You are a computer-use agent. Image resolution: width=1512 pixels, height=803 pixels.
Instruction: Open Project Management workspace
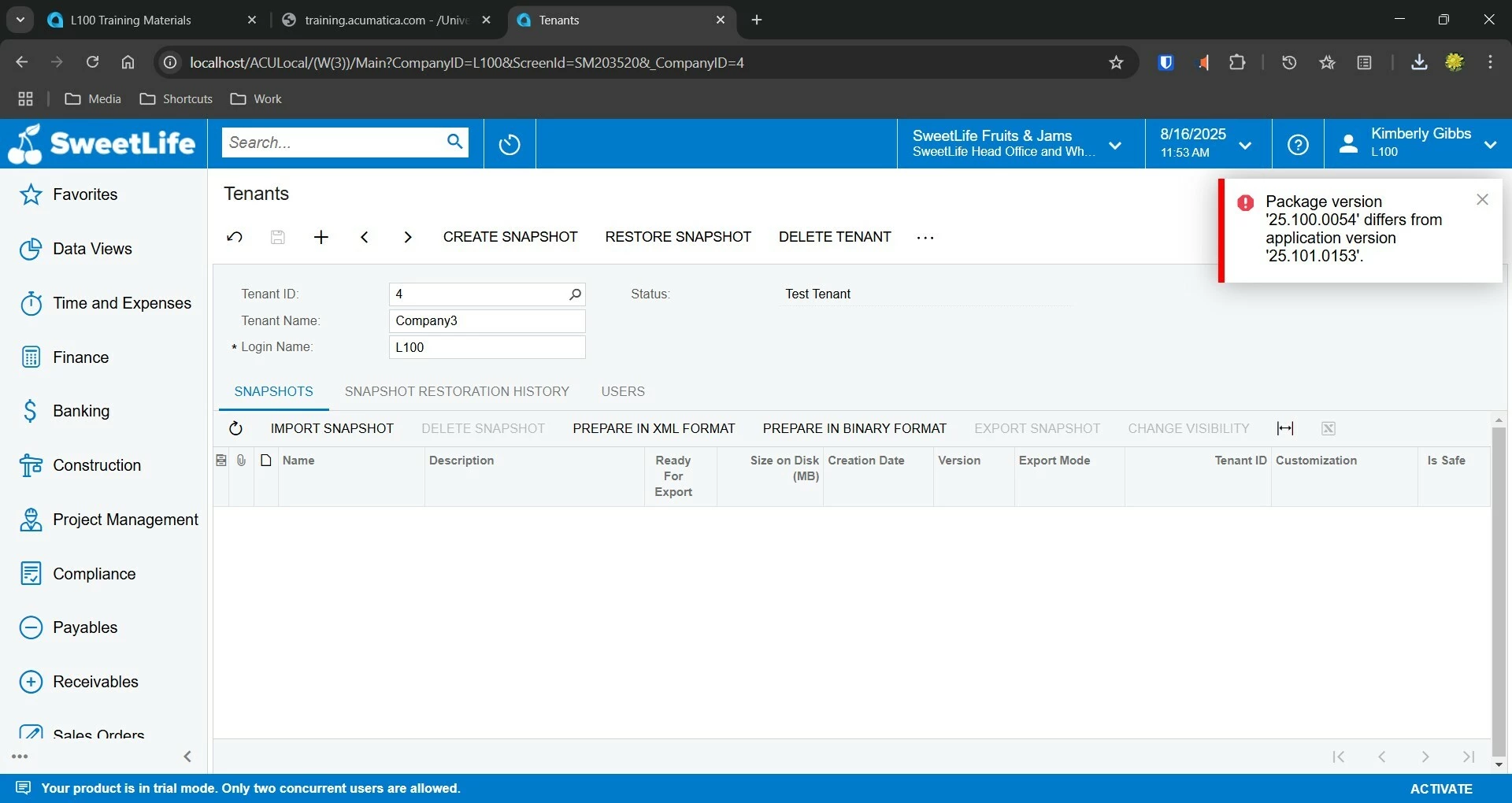pyautogui.click(x=109, y=520)
